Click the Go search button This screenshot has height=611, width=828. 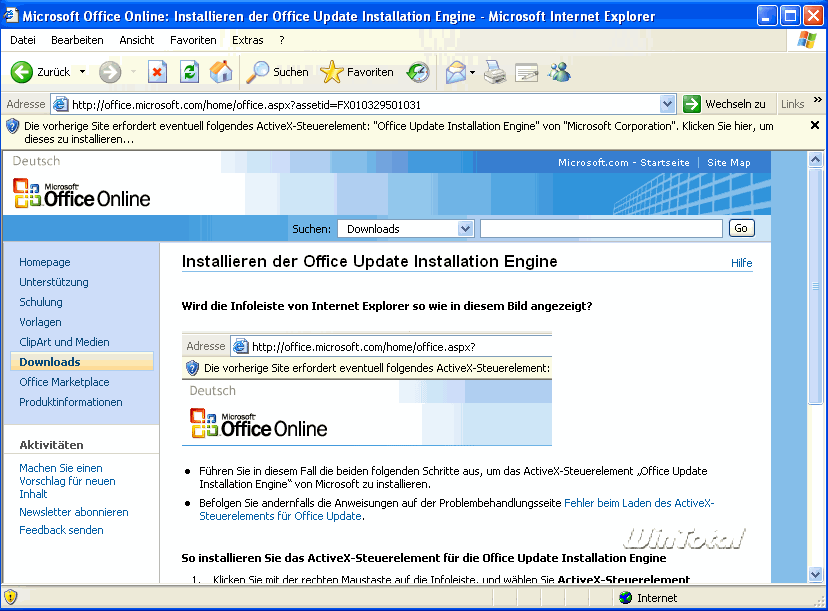click(741, 228)
